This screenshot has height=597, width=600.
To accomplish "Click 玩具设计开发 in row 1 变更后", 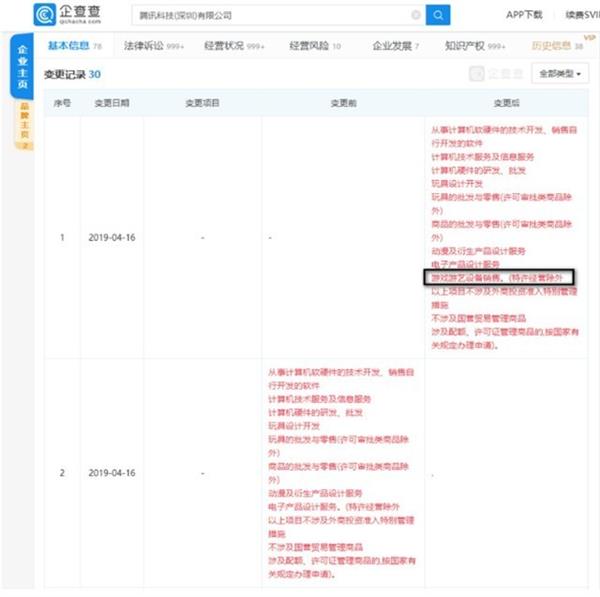I will [x=457, y=184].
